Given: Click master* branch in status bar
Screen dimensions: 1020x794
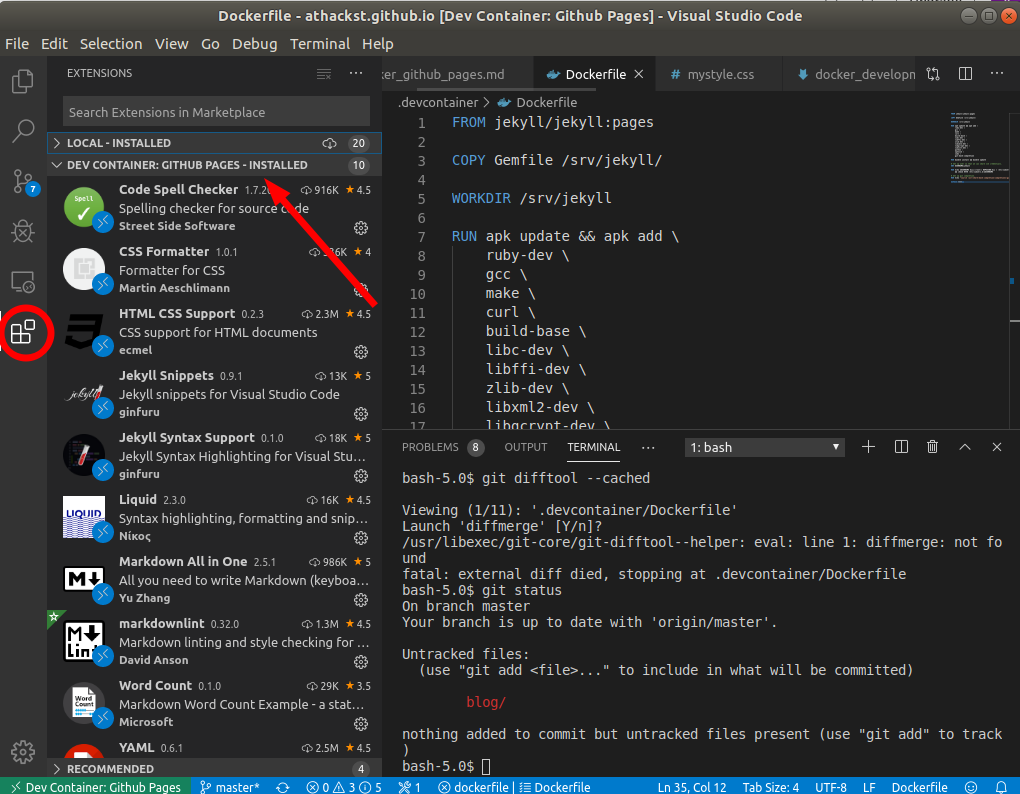Looking at the screenshot, I should click(229, 787).
